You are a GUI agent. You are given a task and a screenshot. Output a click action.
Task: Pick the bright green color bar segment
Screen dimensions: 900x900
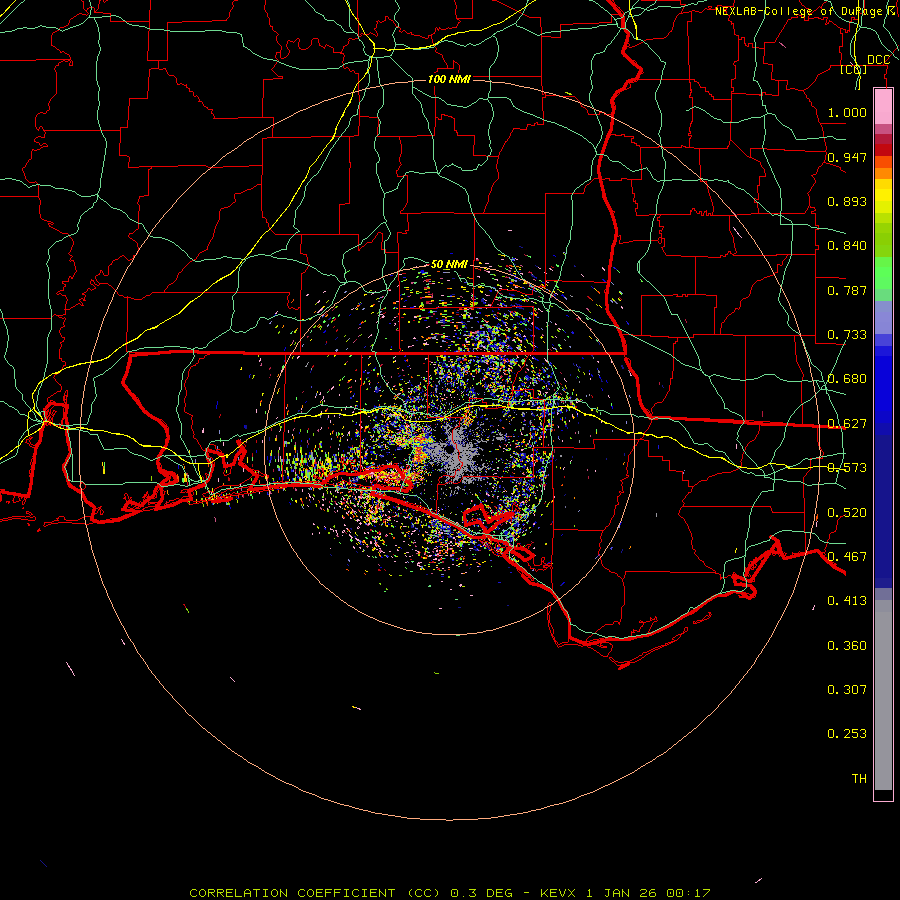pyautogui.click(x=883, y=273)
